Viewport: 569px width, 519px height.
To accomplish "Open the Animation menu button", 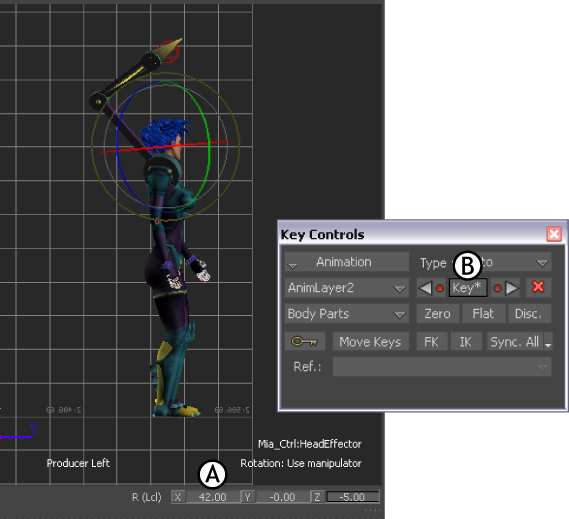I will coord(347,262).
